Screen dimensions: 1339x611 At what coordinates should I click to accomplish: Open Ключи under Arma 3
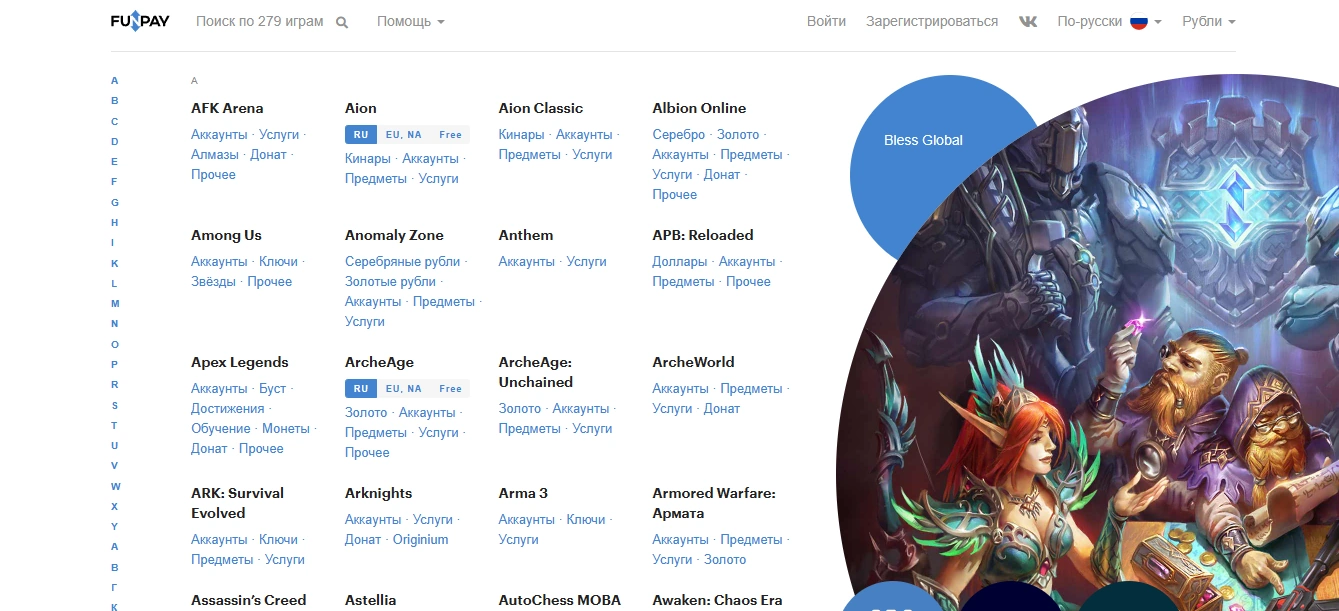(x=586, y=519)
